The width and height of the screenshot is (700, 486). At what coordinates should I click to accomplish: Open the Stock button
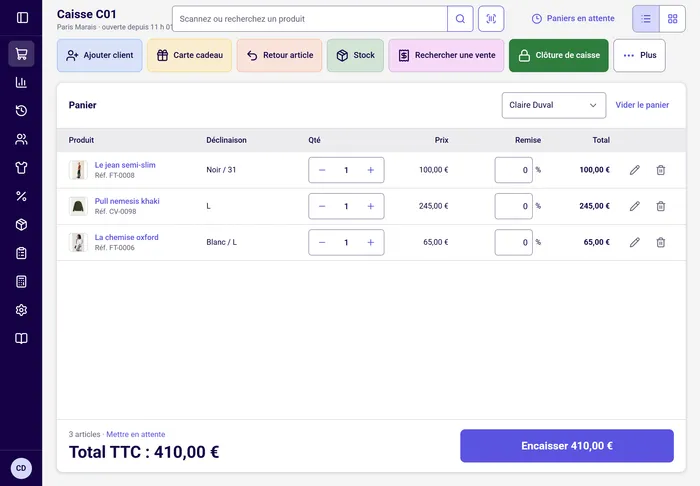coord(355,55)
